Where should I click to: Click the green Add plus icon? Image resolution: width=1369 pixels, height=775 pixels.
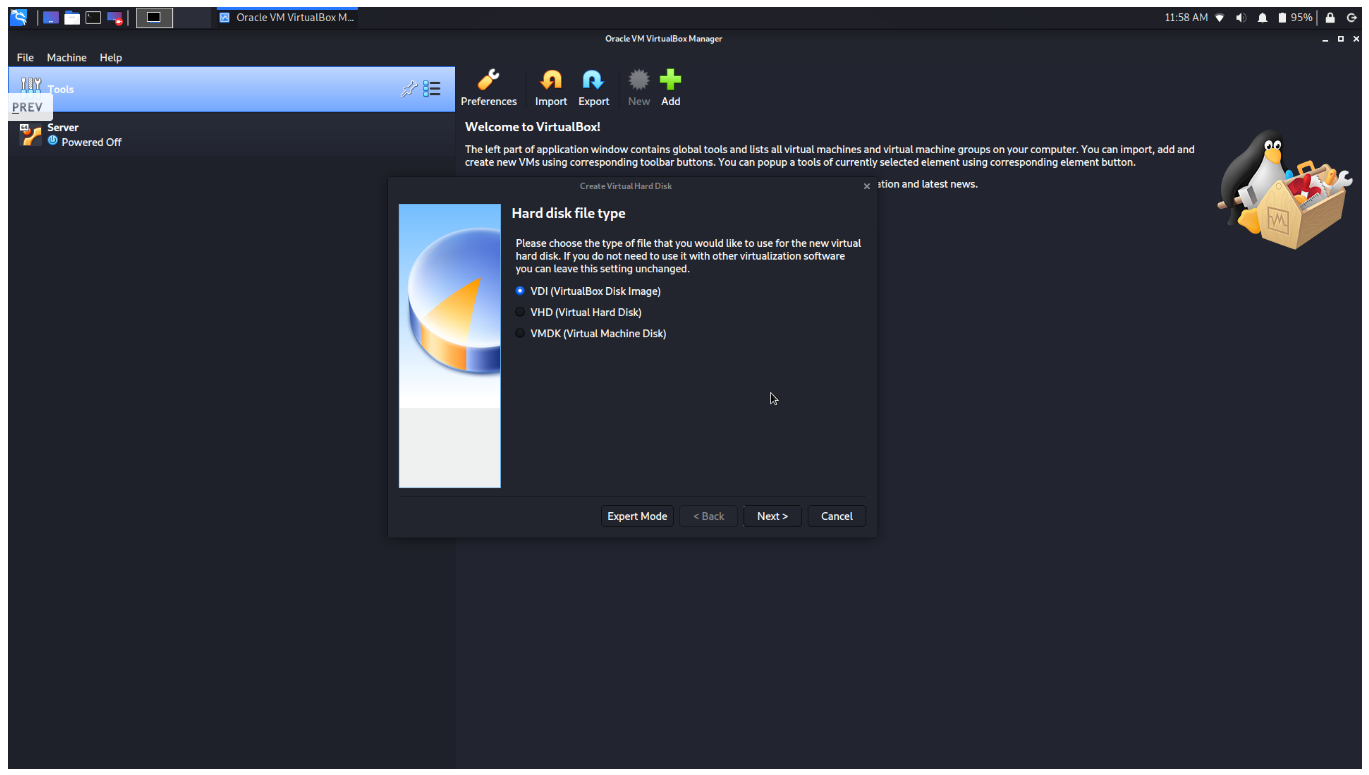(x=670, y=80)
